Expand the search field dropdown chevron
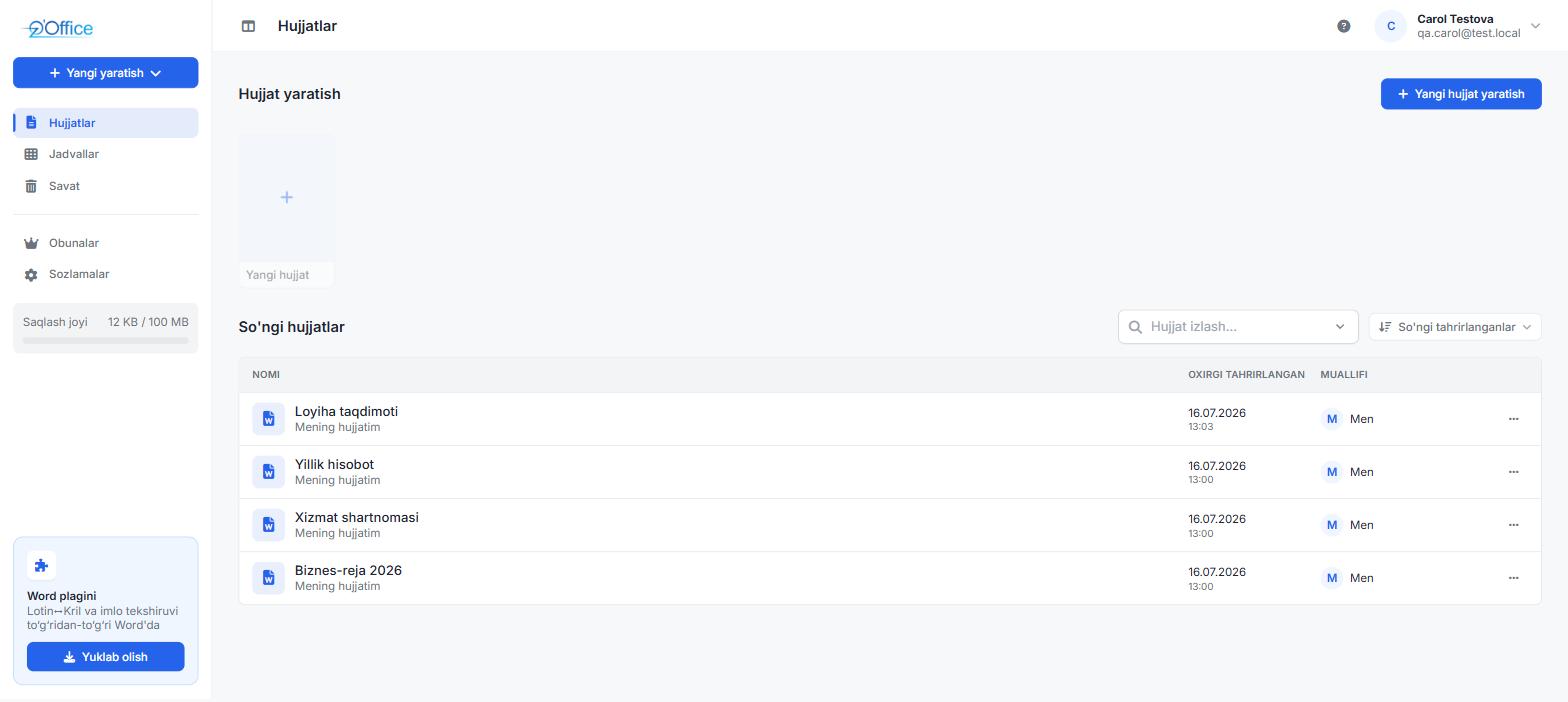 pyautogui.click(x=1340, y=327)
